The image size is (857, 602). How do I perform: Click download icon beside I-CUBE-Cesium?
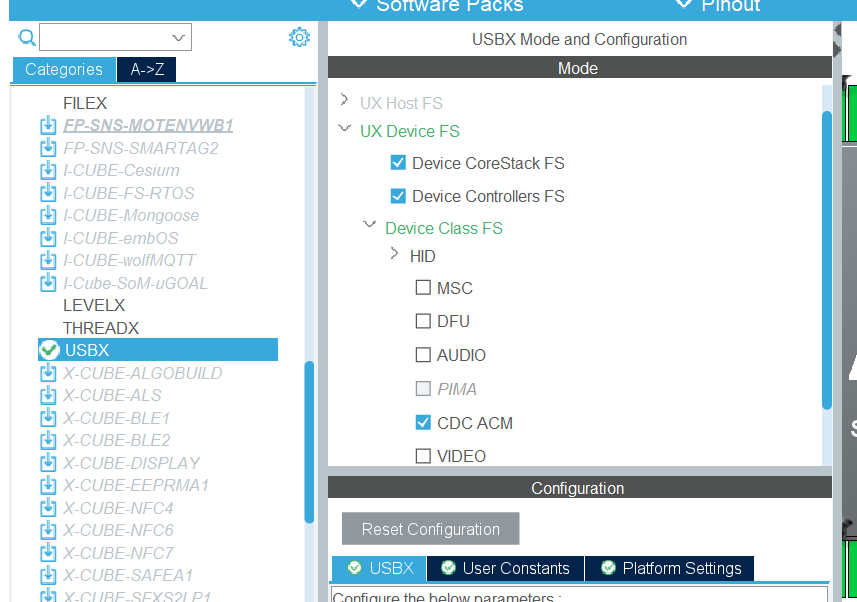48,170
